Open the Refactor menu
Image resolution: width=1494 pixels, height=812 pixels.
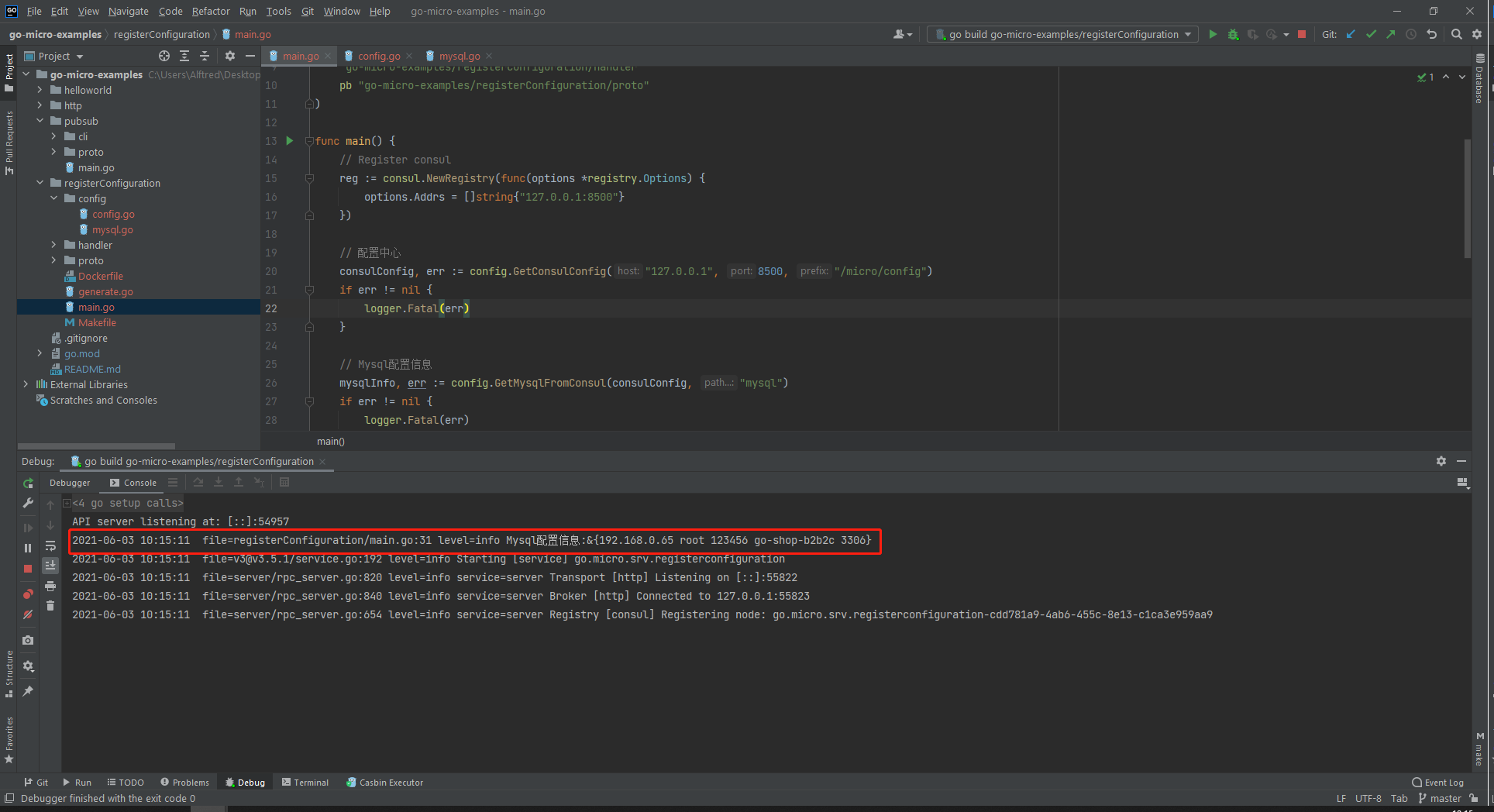[211, 11]
